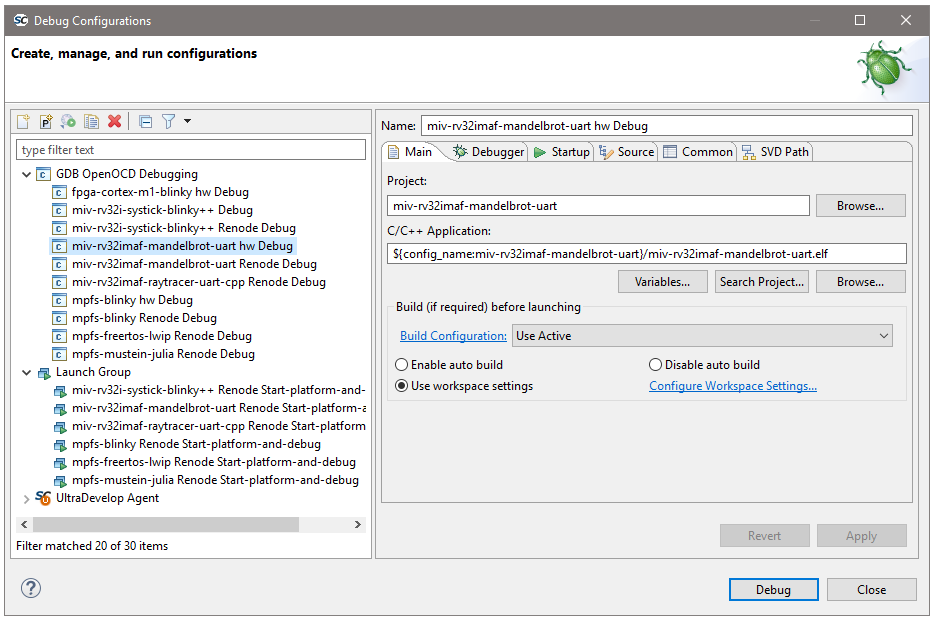
Task: Switch to the Main tab
Action: click(x=411, y=152)
